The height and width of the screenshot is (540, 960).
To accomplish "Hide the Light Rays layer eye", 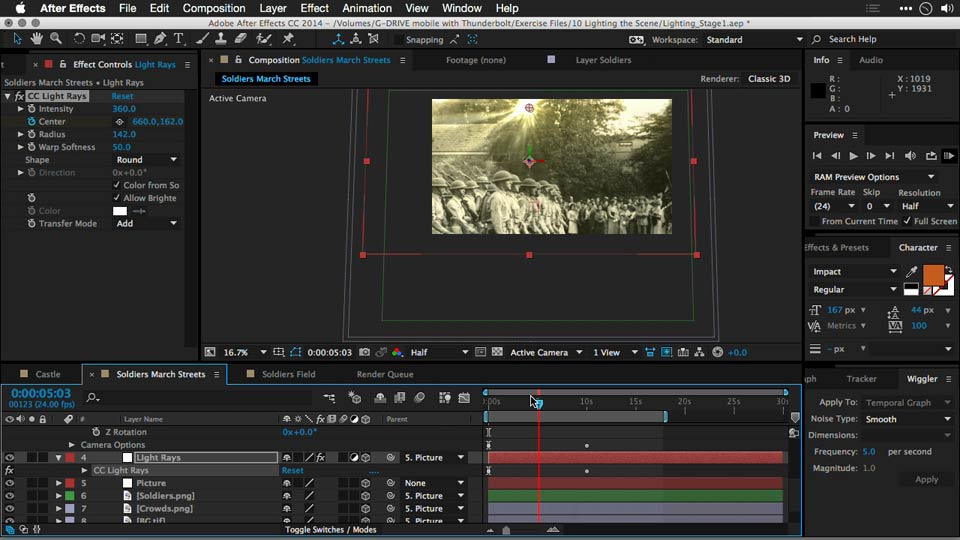I will pos(9,457).
